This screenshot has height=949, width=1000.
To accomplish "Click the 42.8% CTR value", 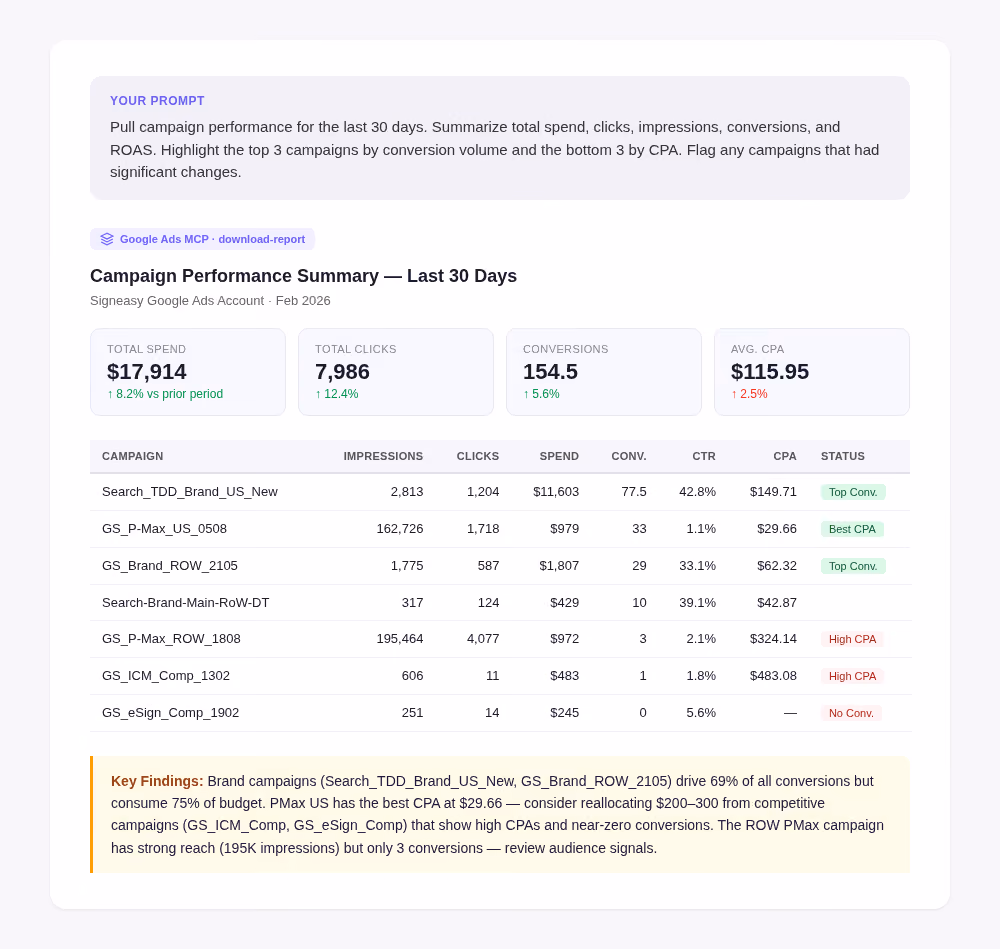I will coord(697,492).
